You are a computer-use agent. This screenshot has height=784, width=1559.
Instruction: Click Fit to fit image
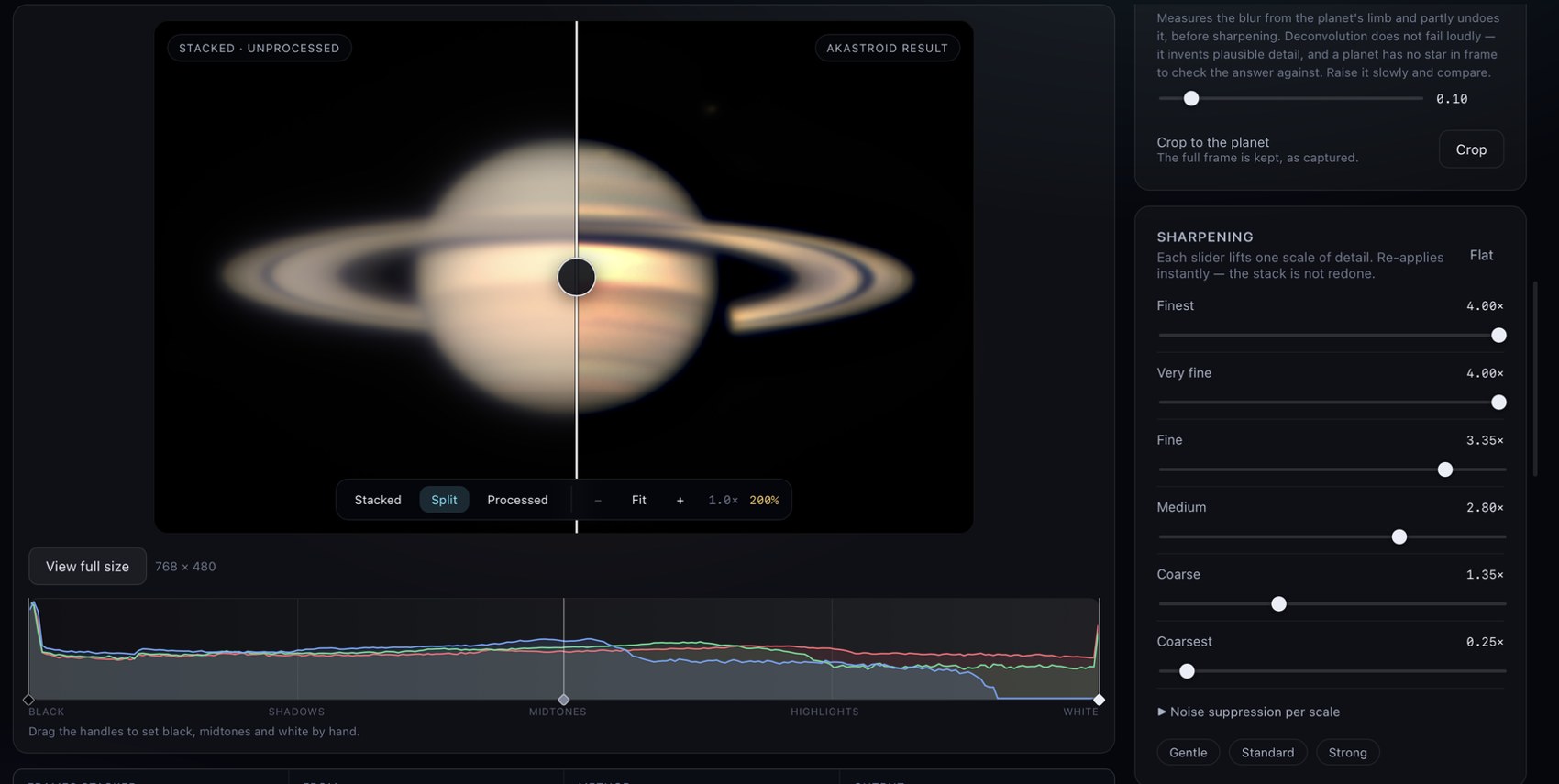coord(639,500)
